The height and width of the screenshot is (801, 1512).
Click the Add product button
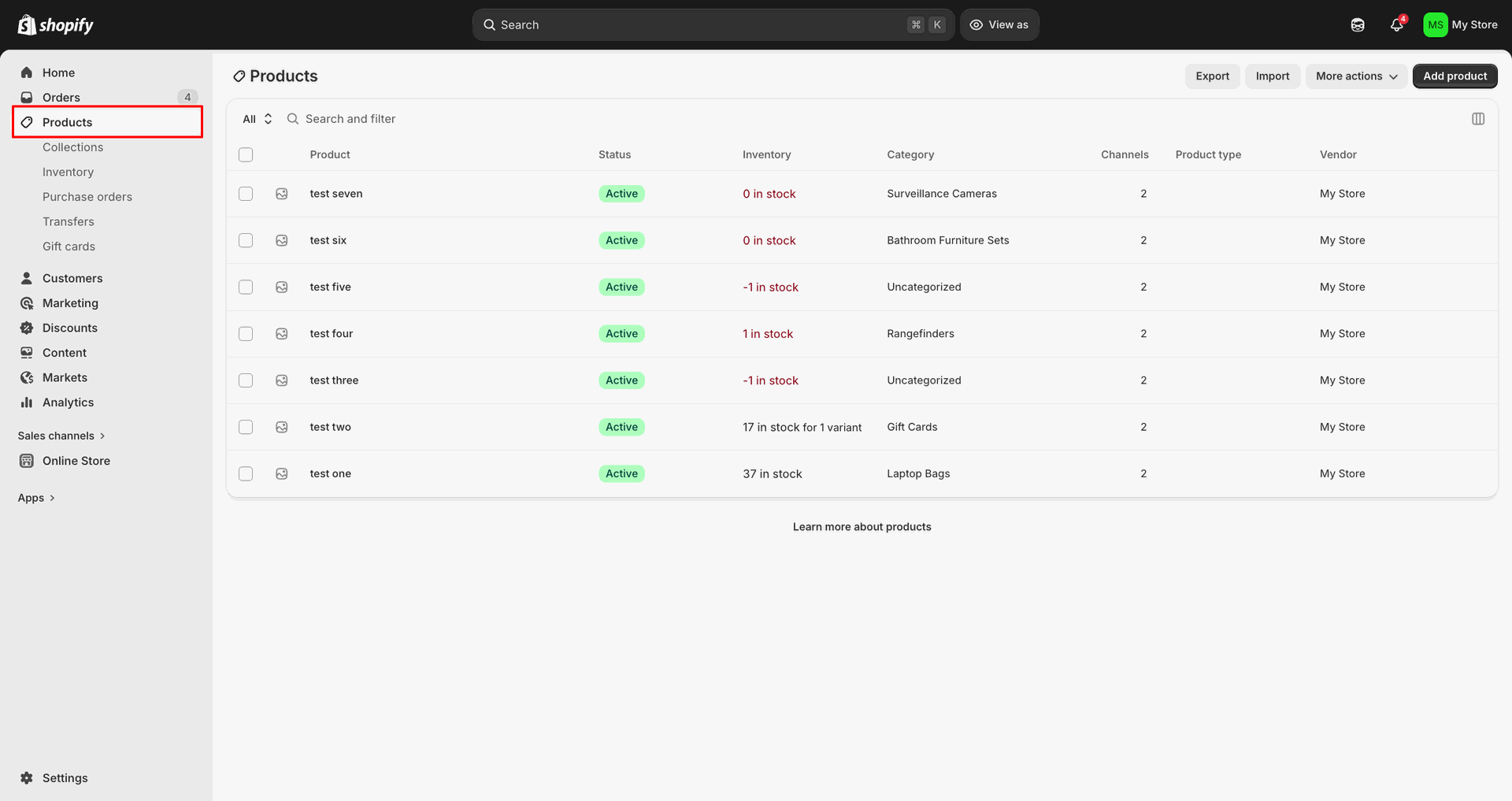1455,76
